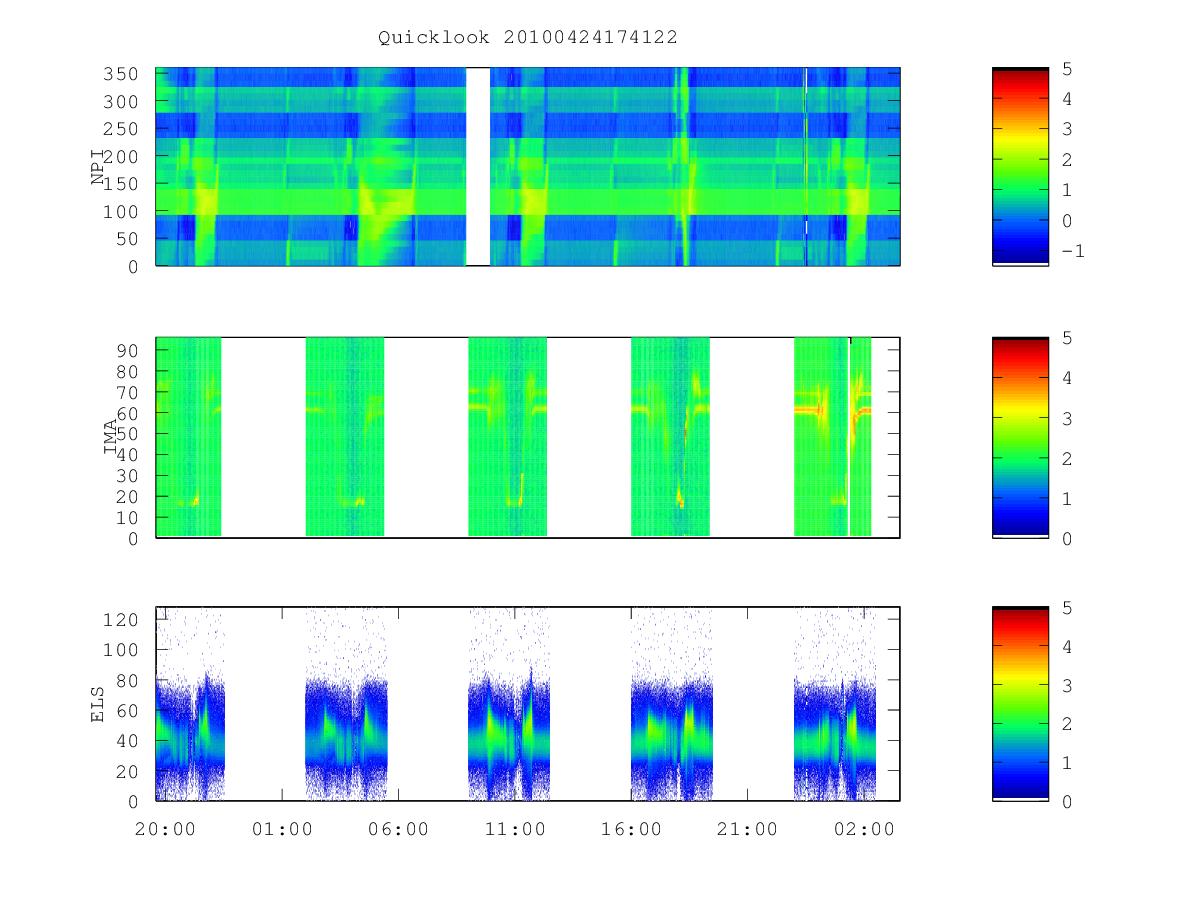
Task: Click the 01:00 time axis tick label
Action: [282, 830]
